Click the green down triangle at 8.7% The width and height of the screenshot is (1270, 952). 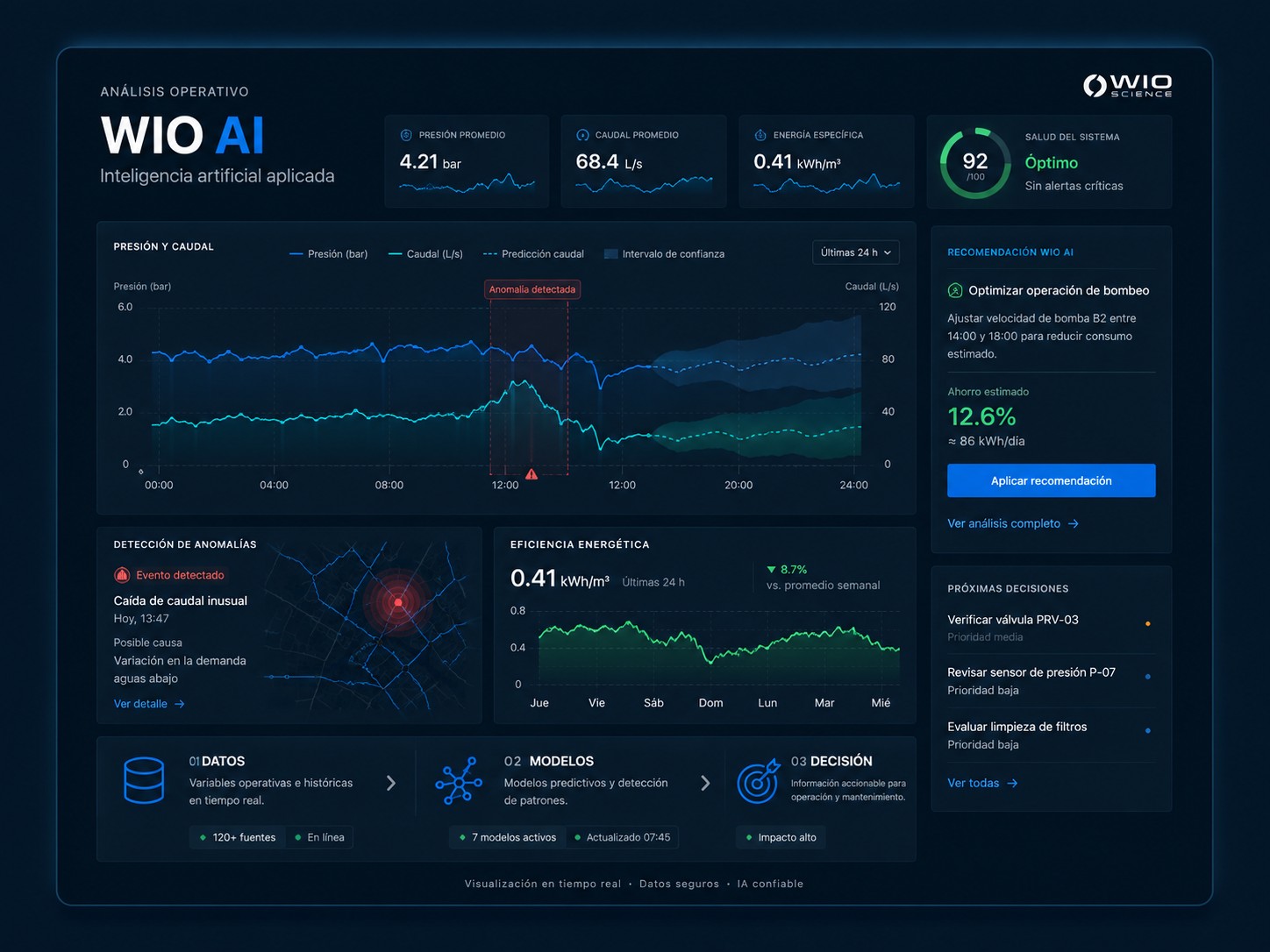tap(772, 570)
